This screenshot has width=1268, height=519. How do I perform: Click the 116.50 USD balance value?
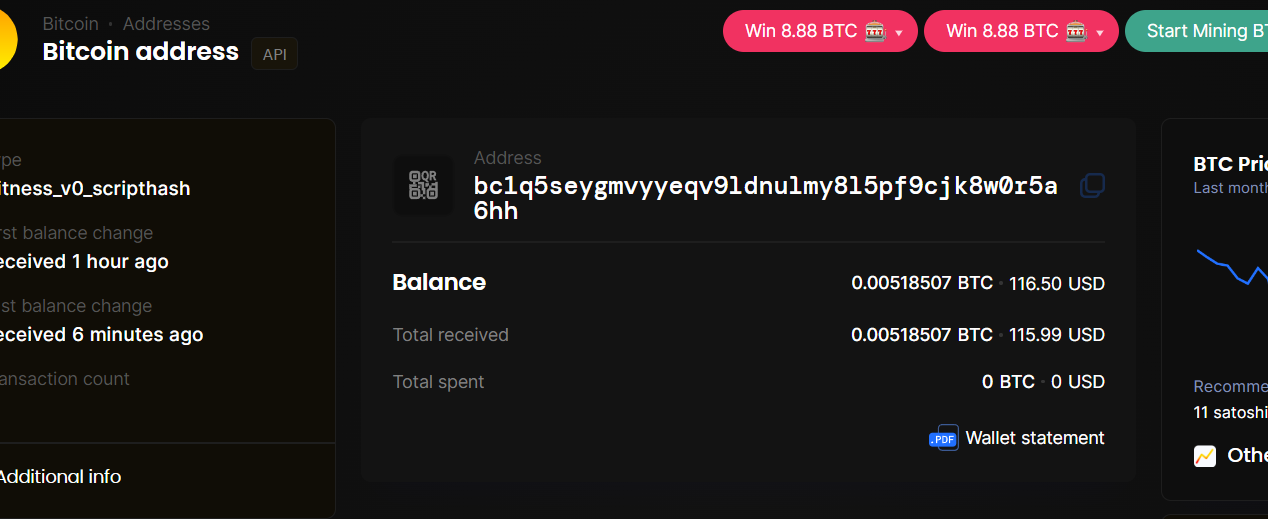click(1057, 284)
